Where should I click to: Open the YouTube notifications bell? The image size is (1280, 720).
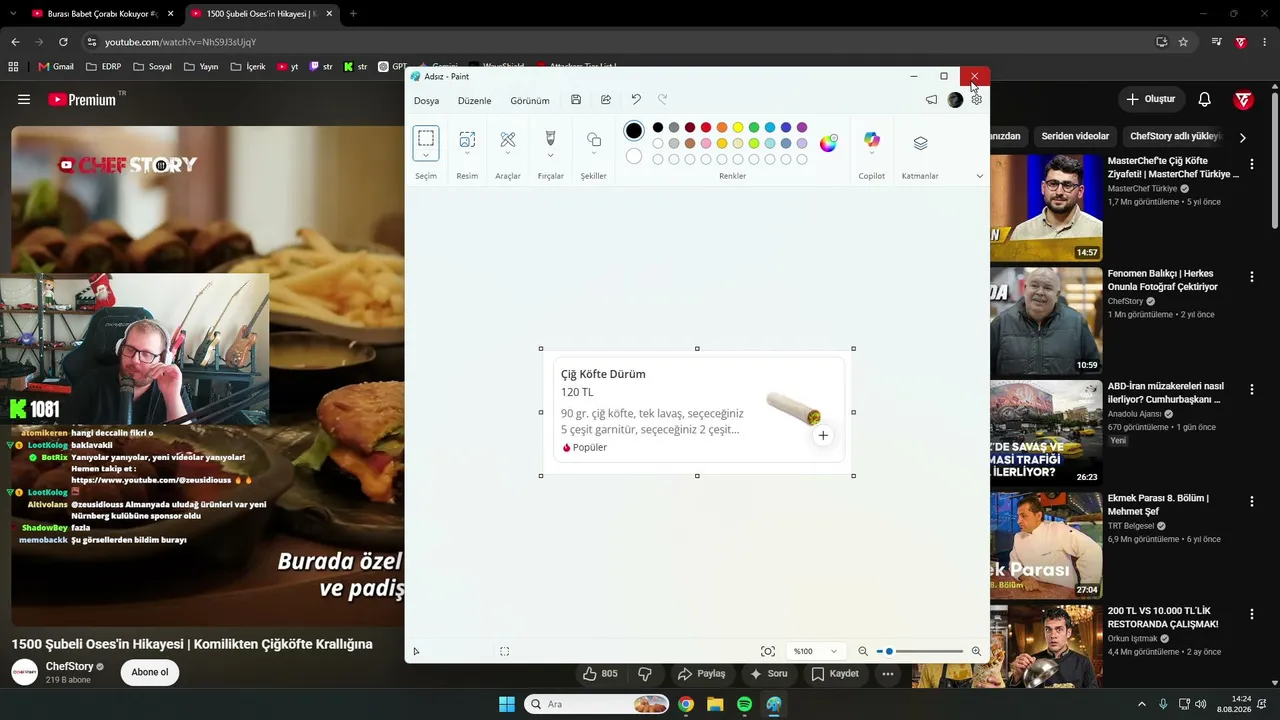[1205, 99]
